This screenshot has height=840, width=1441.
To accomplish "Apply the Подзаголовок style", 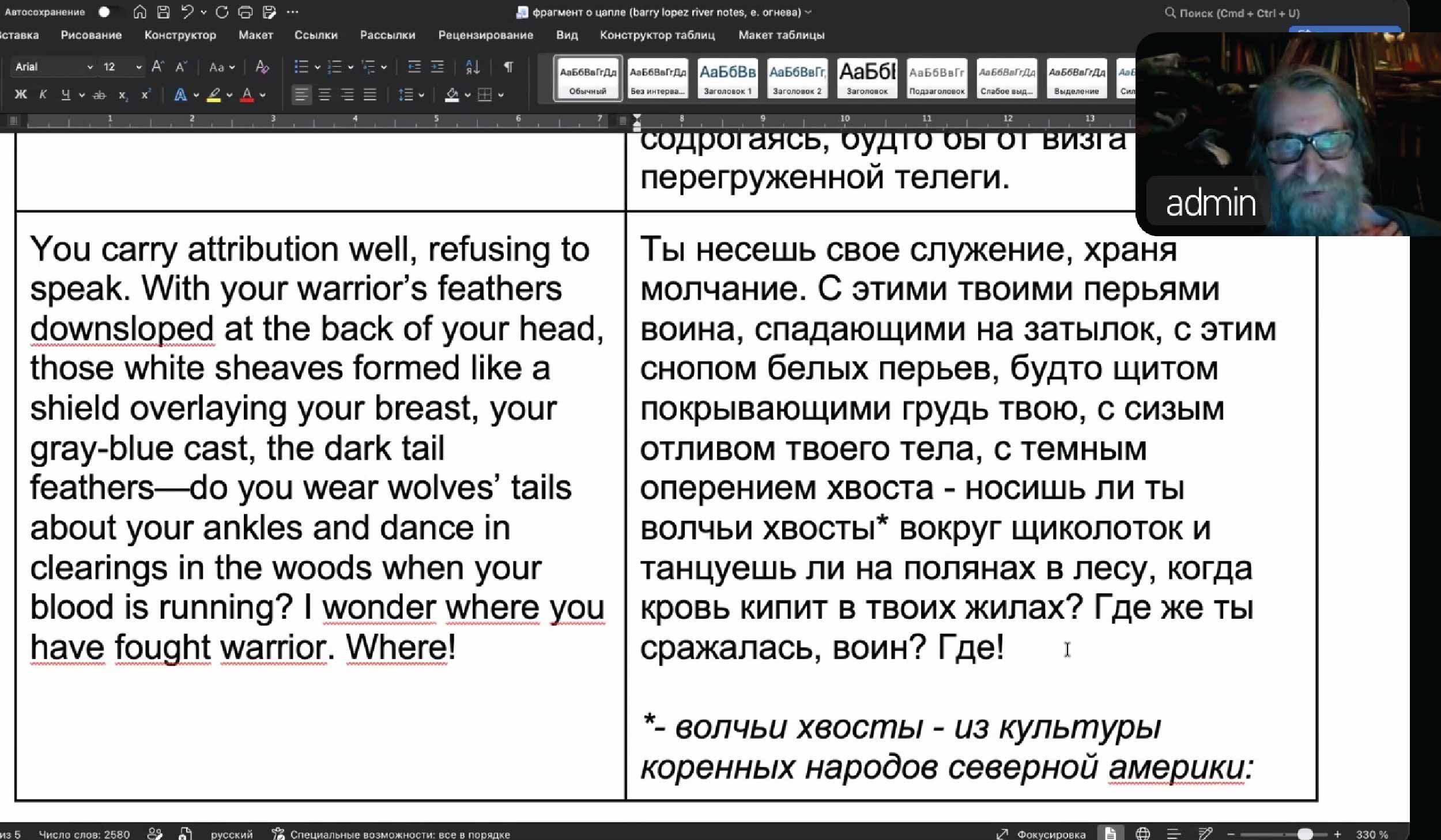I will click(x=937, y=78).
